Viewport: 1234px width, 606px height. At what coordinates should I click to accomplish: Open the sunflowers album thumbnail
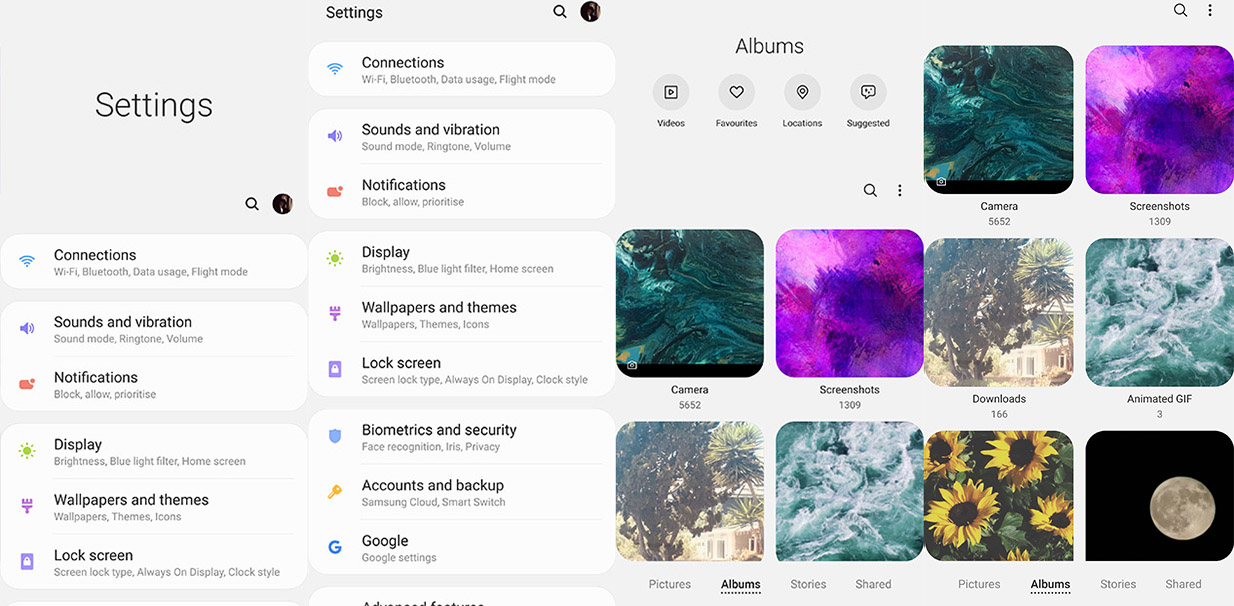point(999,496)
